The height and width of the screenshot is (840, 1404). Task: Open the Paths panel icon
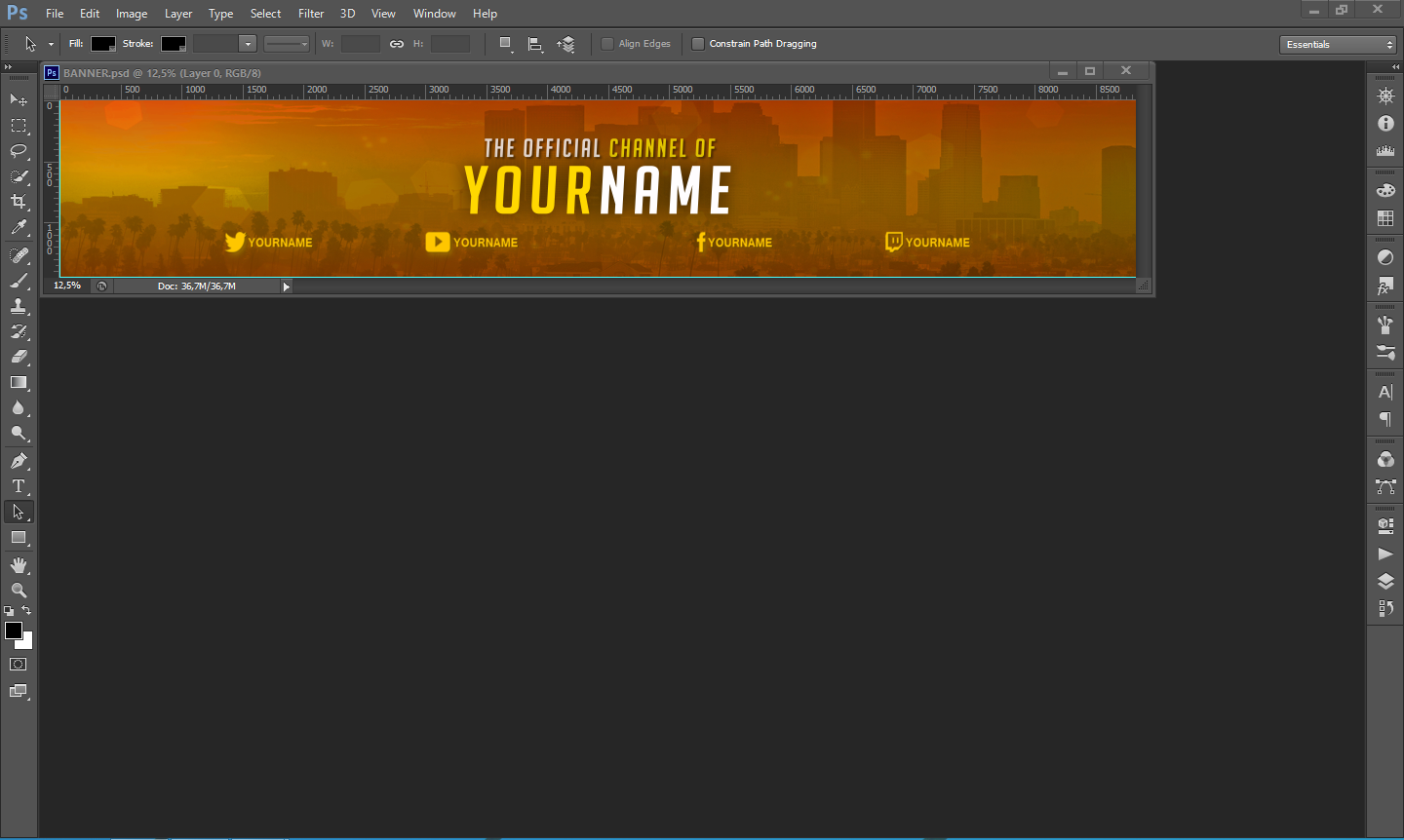(x=1385, y=486)
